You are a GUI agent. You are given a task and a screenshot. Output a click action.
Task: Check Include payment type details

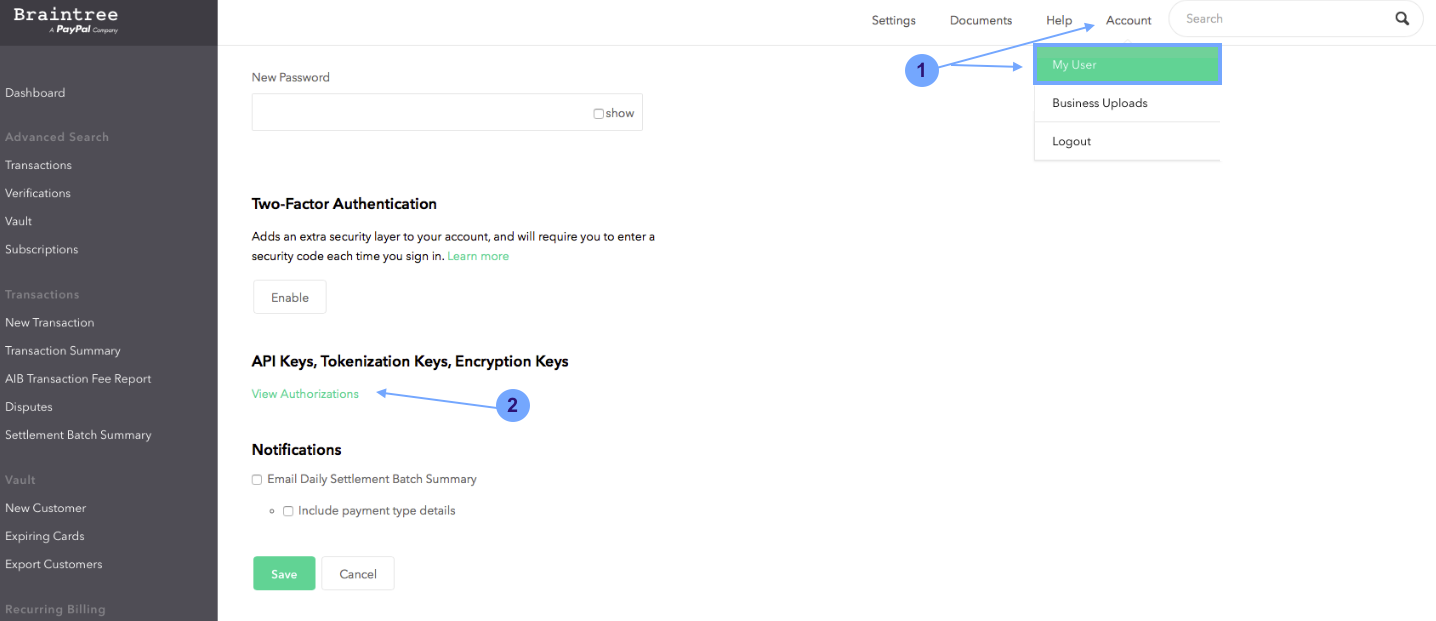(x=288, y=511)
